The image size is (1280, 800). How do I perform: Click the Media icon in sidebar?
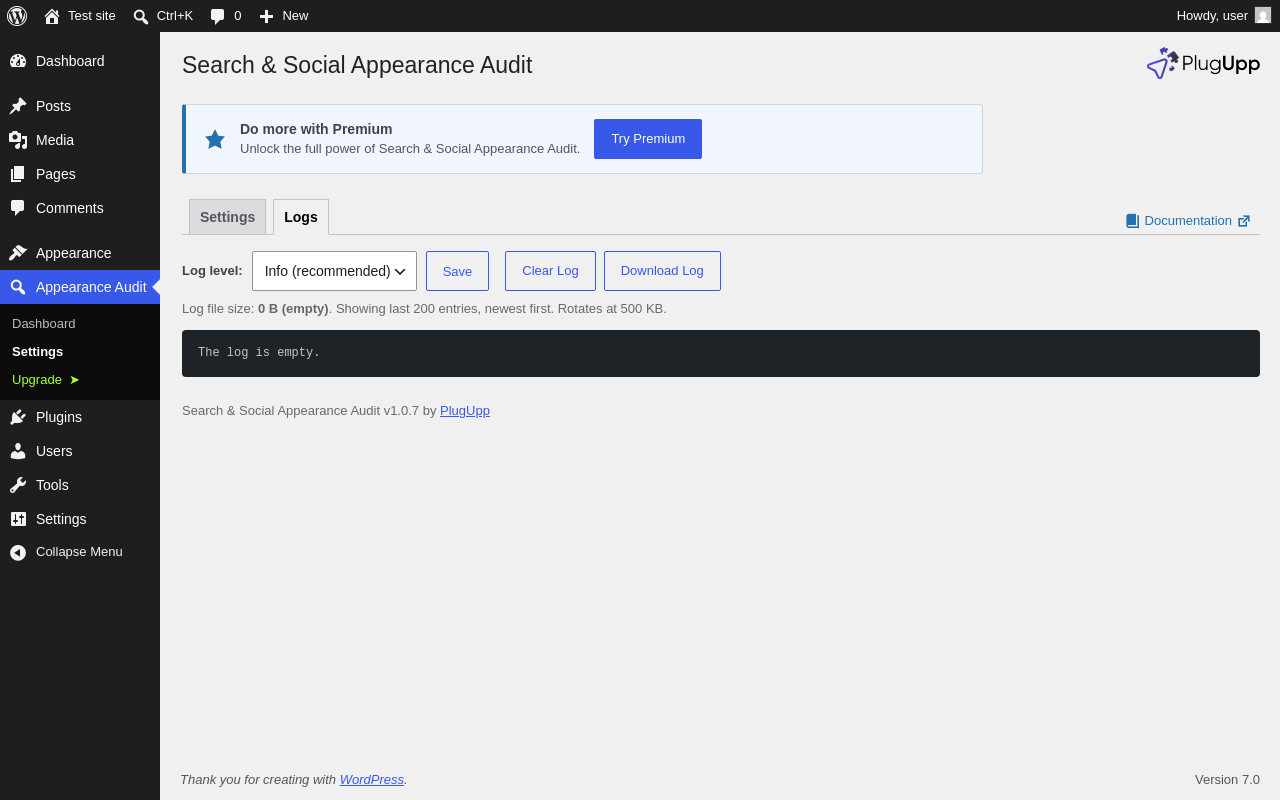(x=18, y=140)
